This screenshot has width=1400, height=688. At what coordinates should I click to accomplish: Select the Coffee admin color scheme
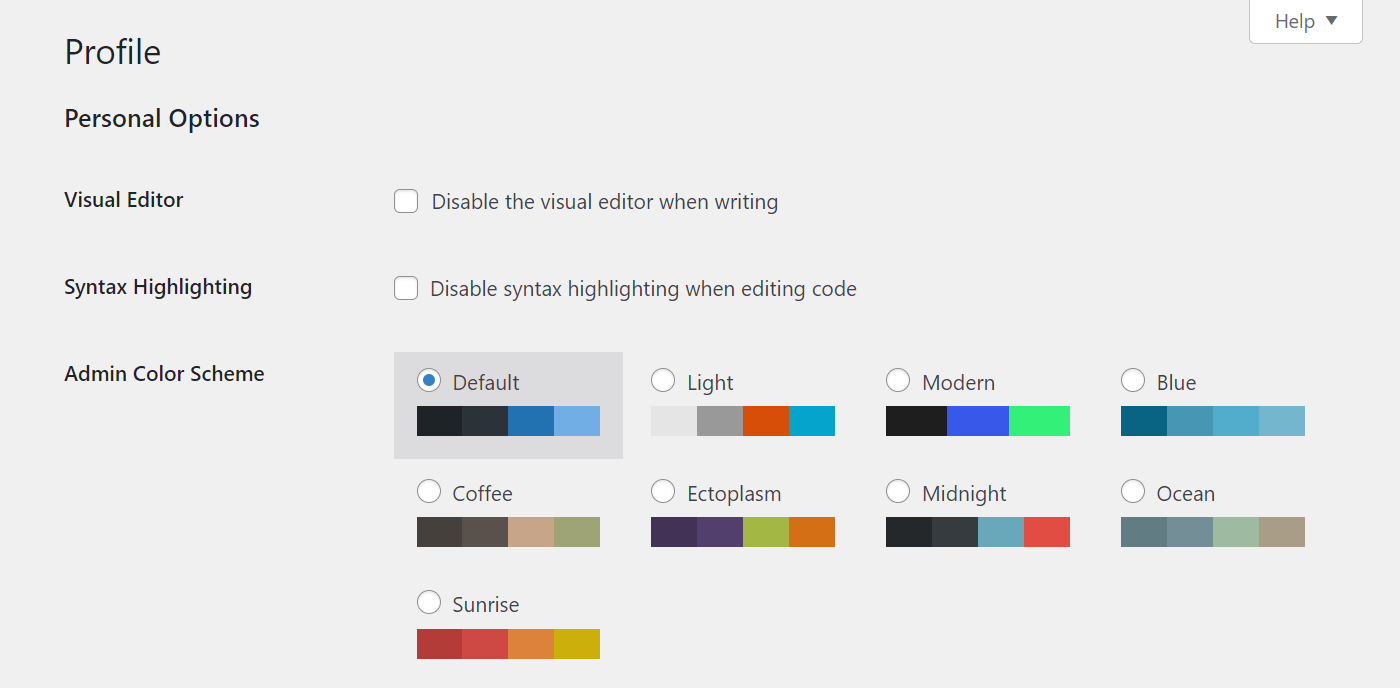(429, 491)
